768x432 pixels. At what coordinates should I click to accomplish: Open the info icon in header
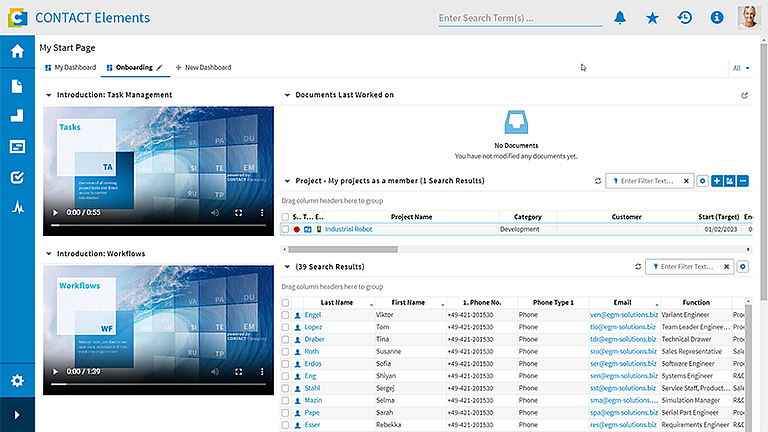(x=717, y=18)
